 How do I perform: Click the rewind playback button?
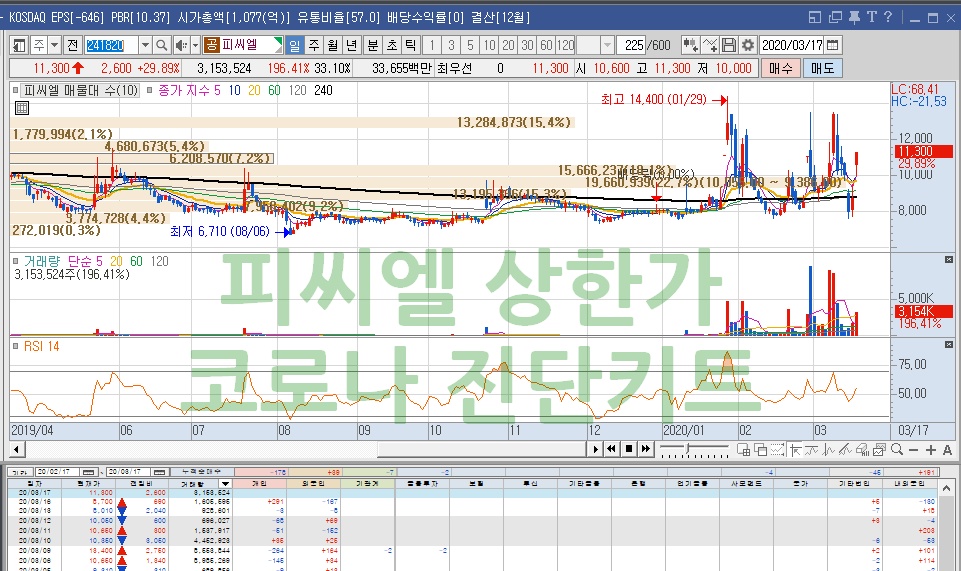pyautogui.click(x=611, y=449)
